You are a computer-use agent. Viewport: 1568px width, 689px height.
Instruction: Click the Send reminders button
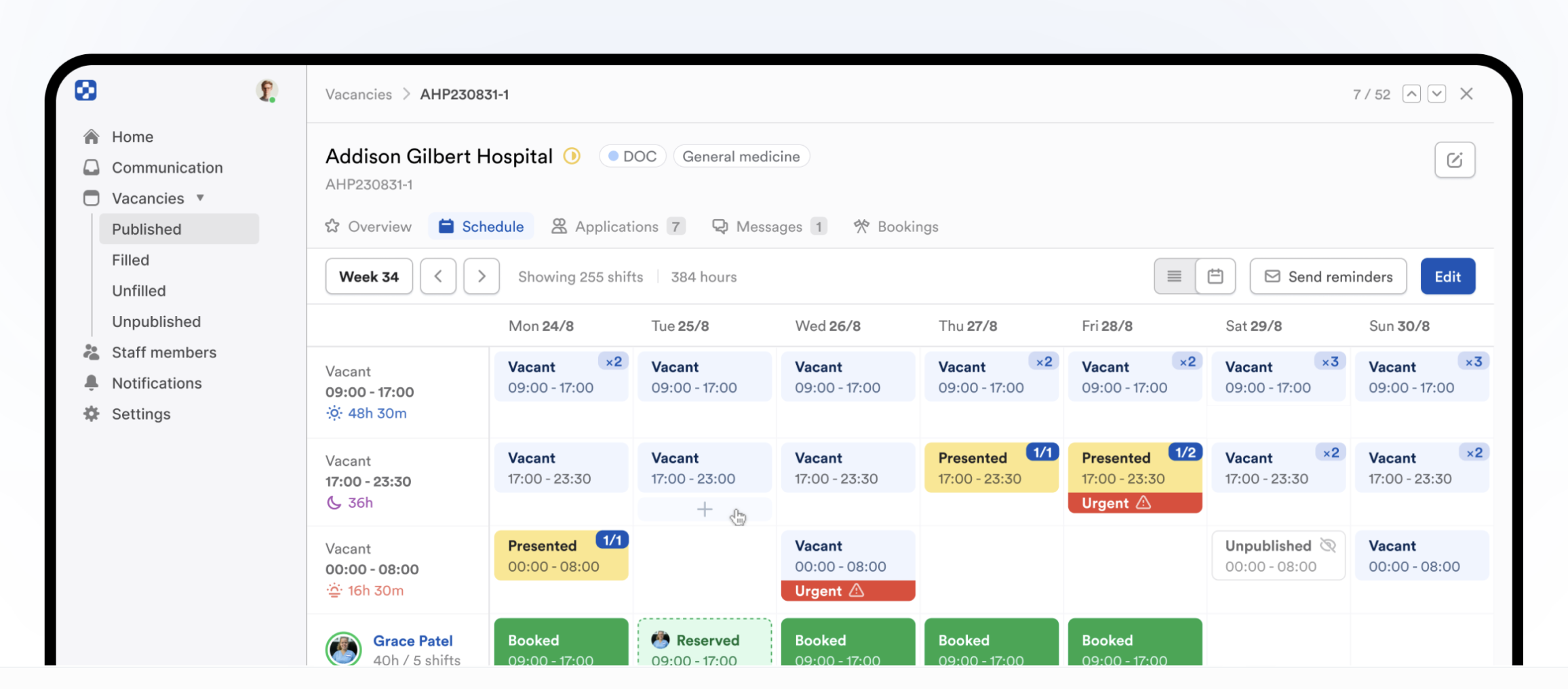[x=1327, y=277]
